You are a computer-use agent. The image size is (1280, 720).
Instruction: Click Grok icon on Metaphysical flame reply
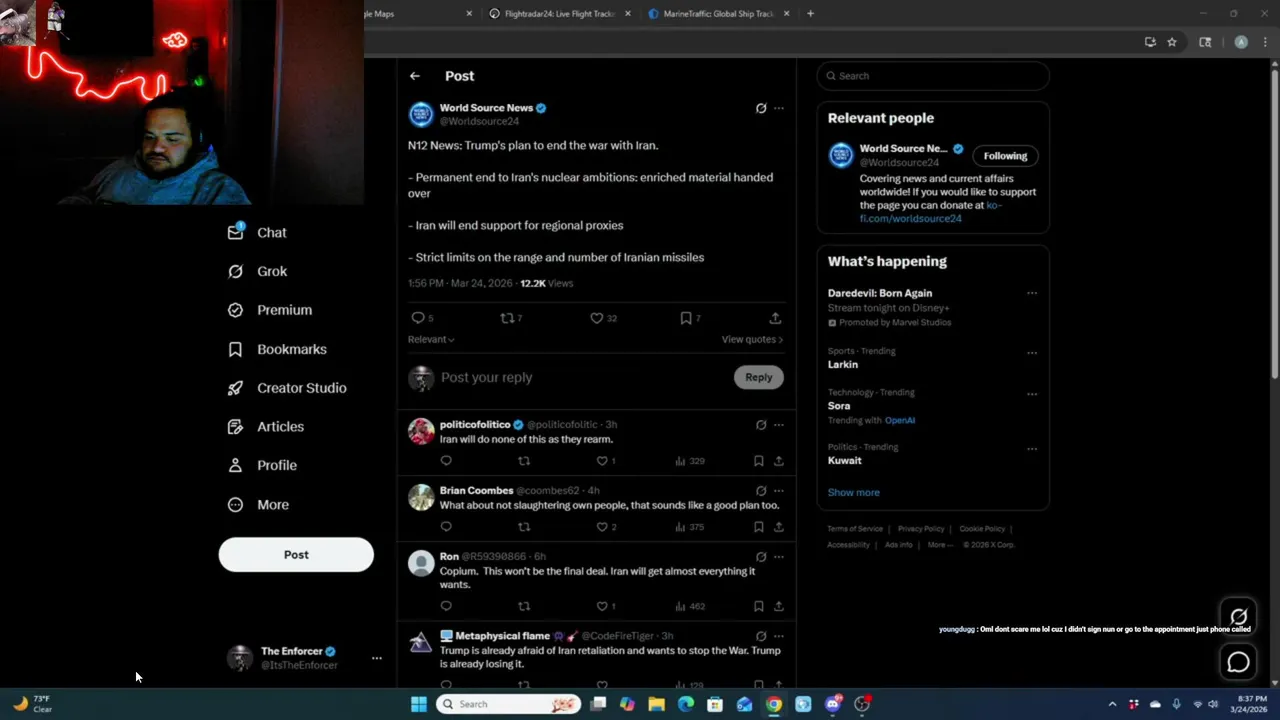tap(761, 636)
